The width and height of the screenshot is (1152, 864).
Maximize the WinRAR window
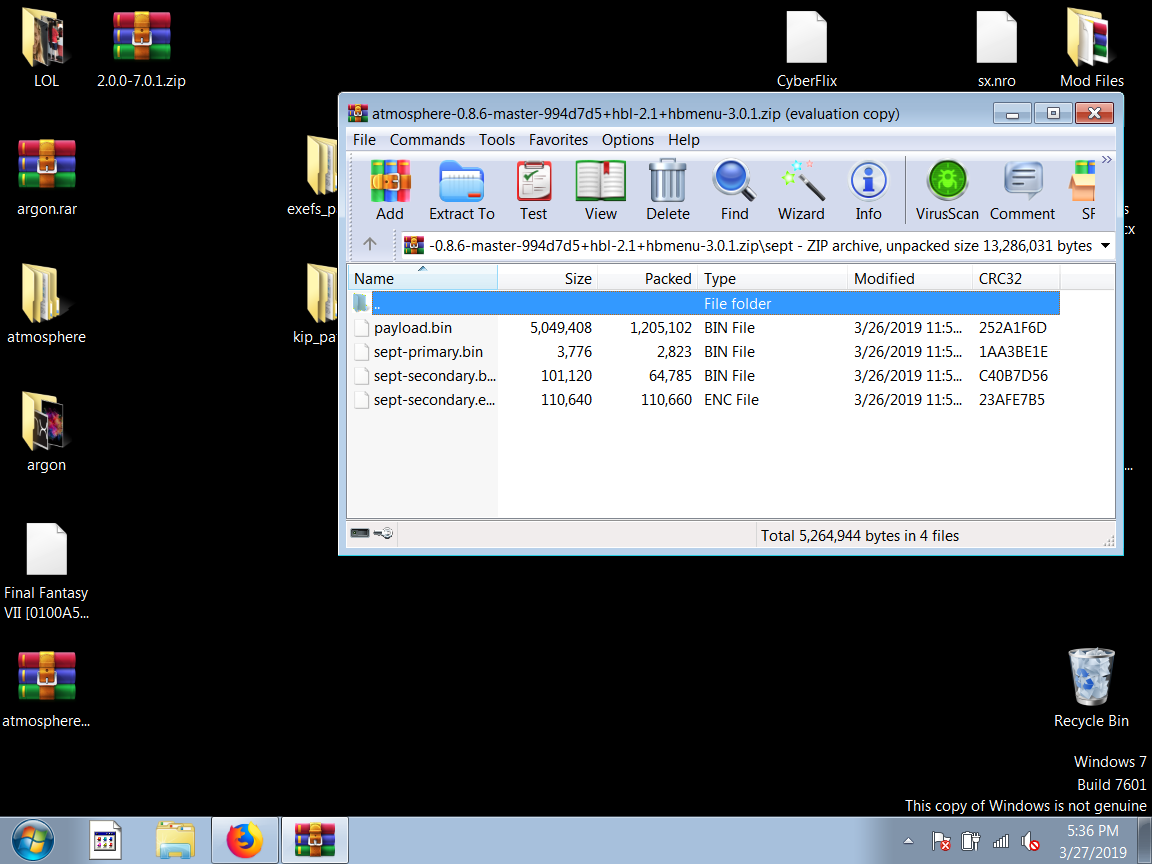pos(1053,113)
